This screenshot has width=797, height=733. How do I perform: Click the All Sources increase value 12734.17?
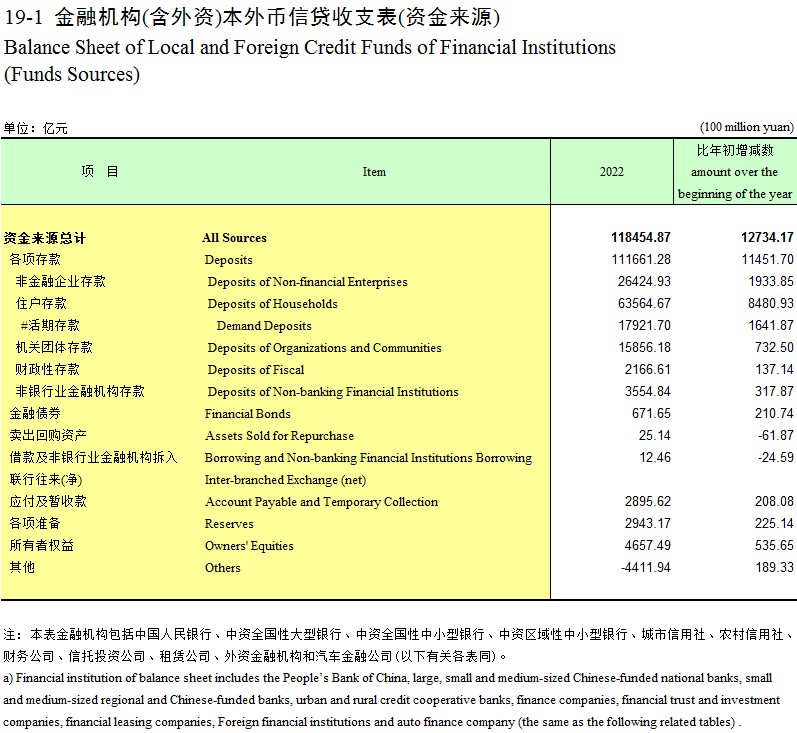click(x=767, y=237)
